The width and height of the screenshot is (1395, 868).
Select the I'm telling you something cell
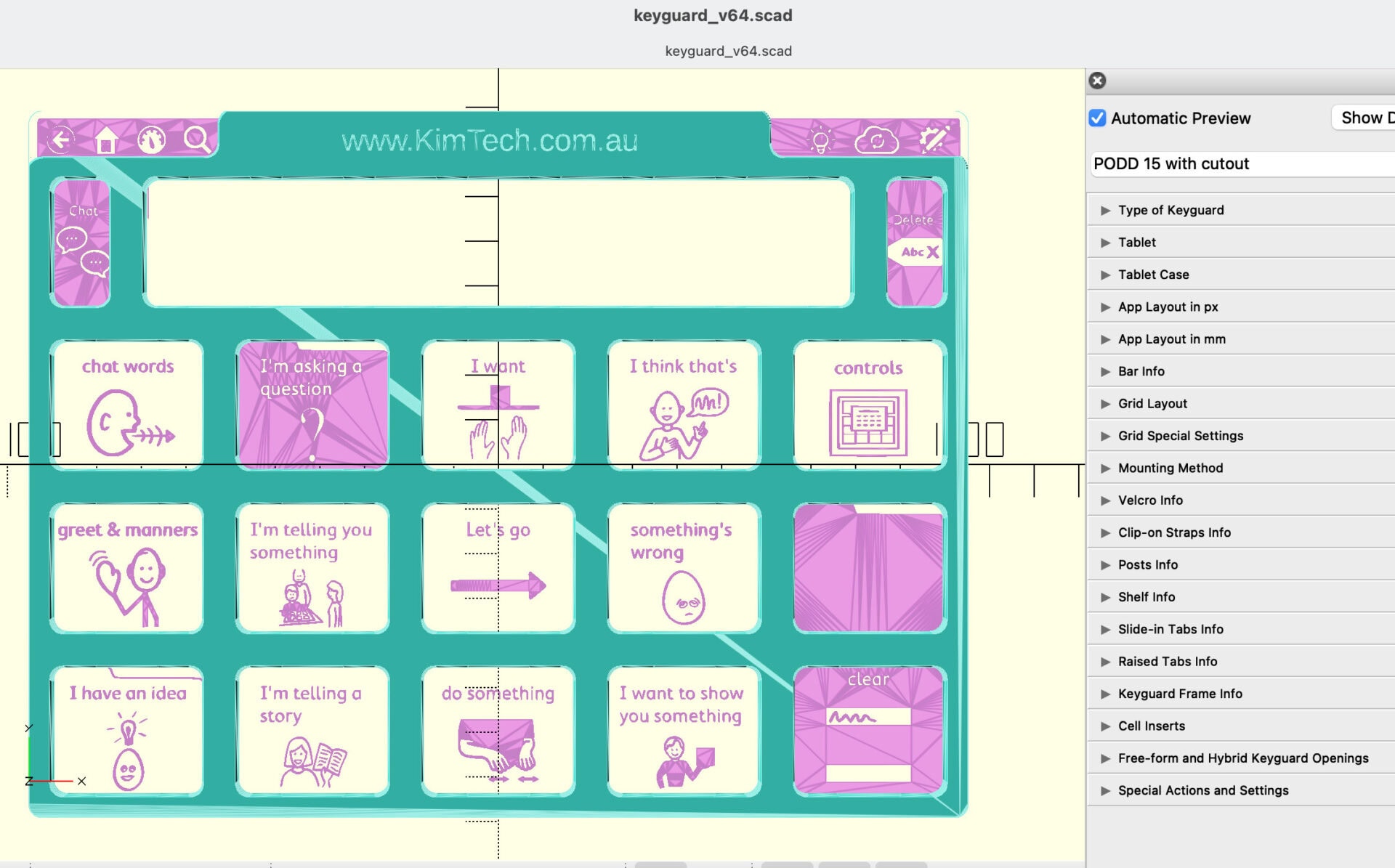[312, 568]
